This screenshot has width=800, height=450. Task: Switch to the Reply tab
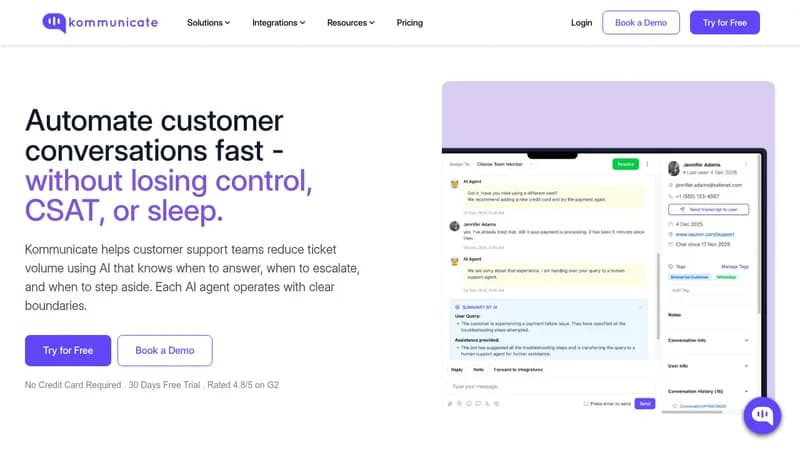pyautogui.click(x=457, y=369)
